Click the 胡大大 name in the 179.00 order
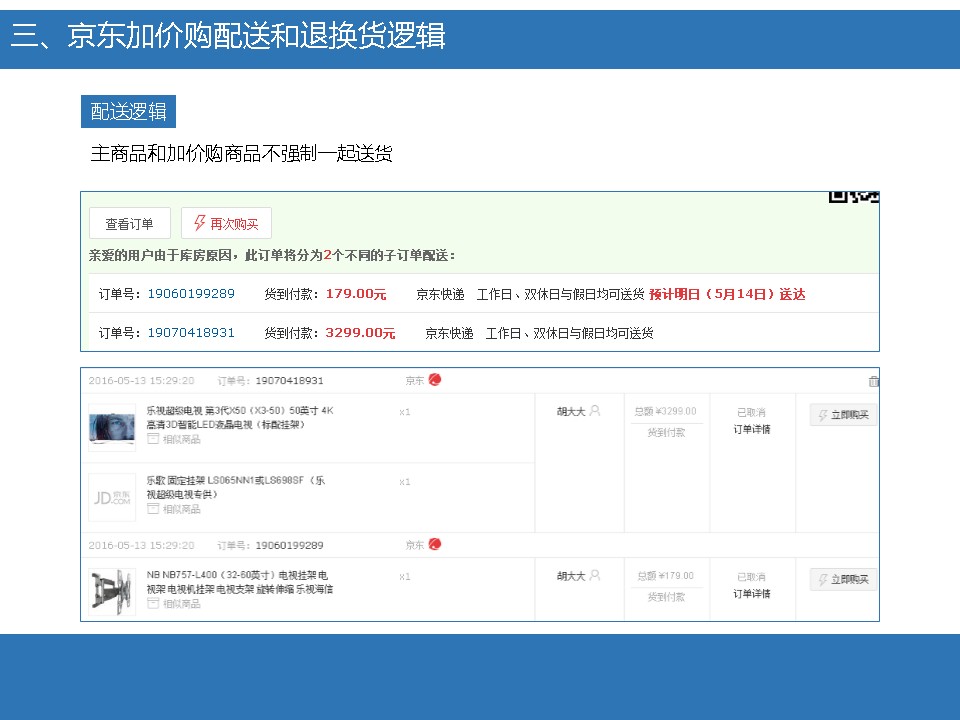The width and height of the screenshot is (960, 720). tap(571, 576)
